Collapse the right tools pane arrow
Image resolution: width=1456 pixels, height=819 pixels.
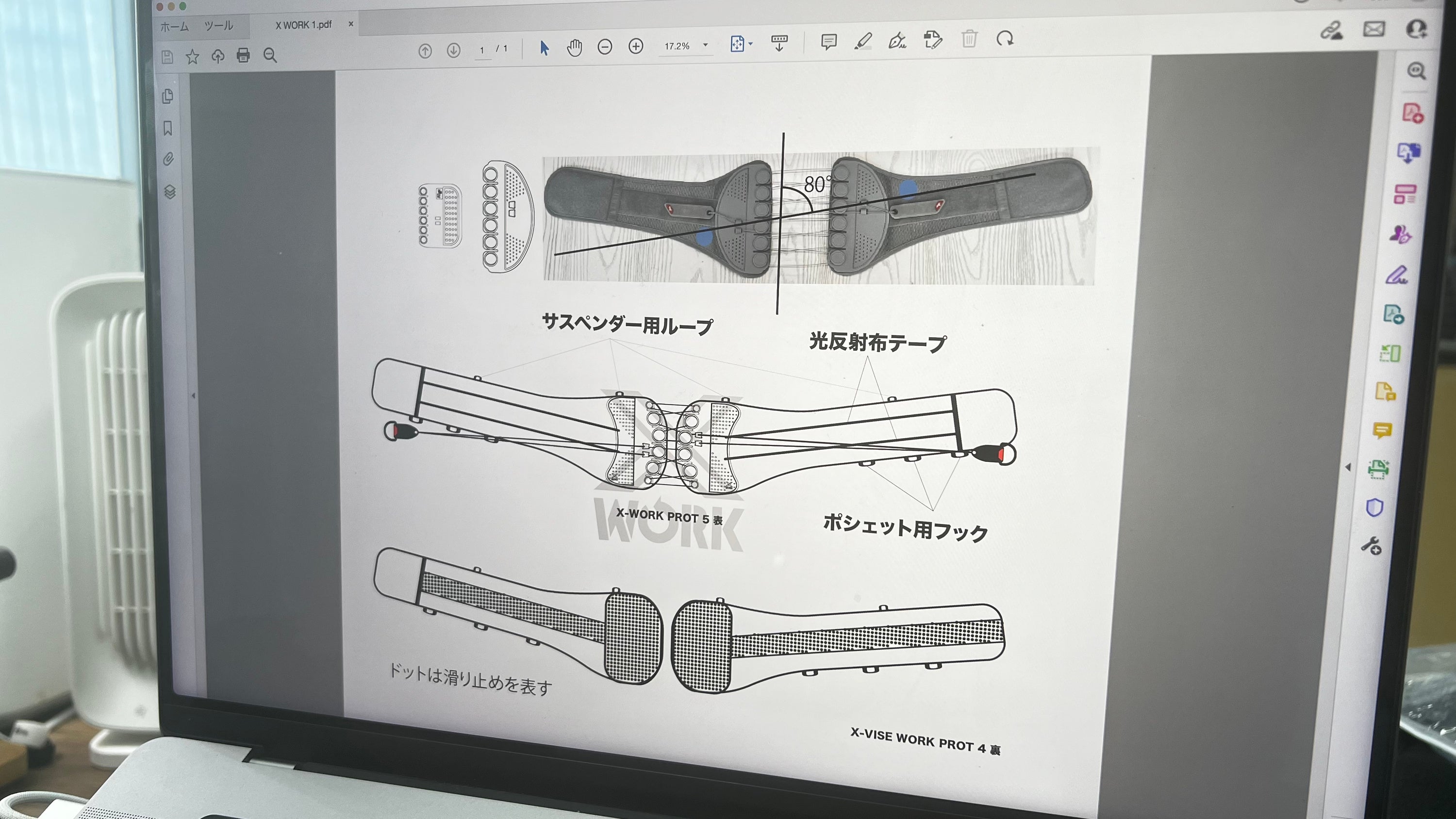pyautogui.click(x=1348, y=467)
